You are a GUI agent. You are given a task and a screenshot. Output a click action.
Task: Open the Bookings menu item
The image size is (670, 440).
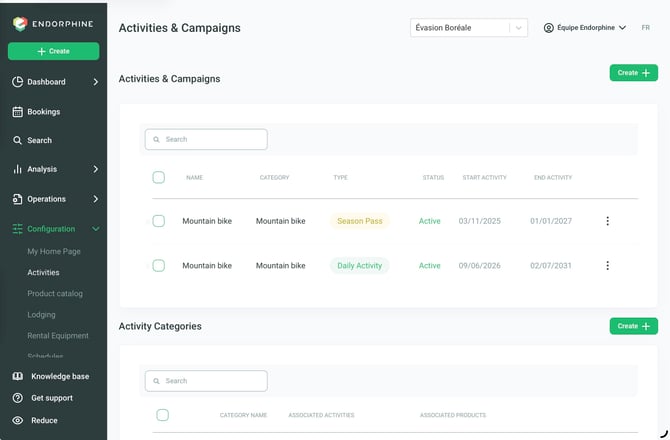44,112
